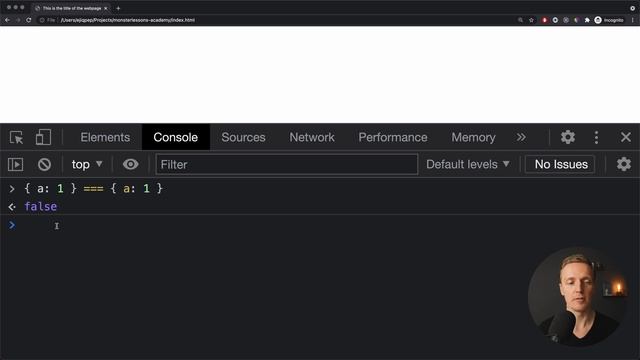Screen dimensions: 640x360
Task: Open the DevTools three-dot customize menu
Action: tap(596, 137)
